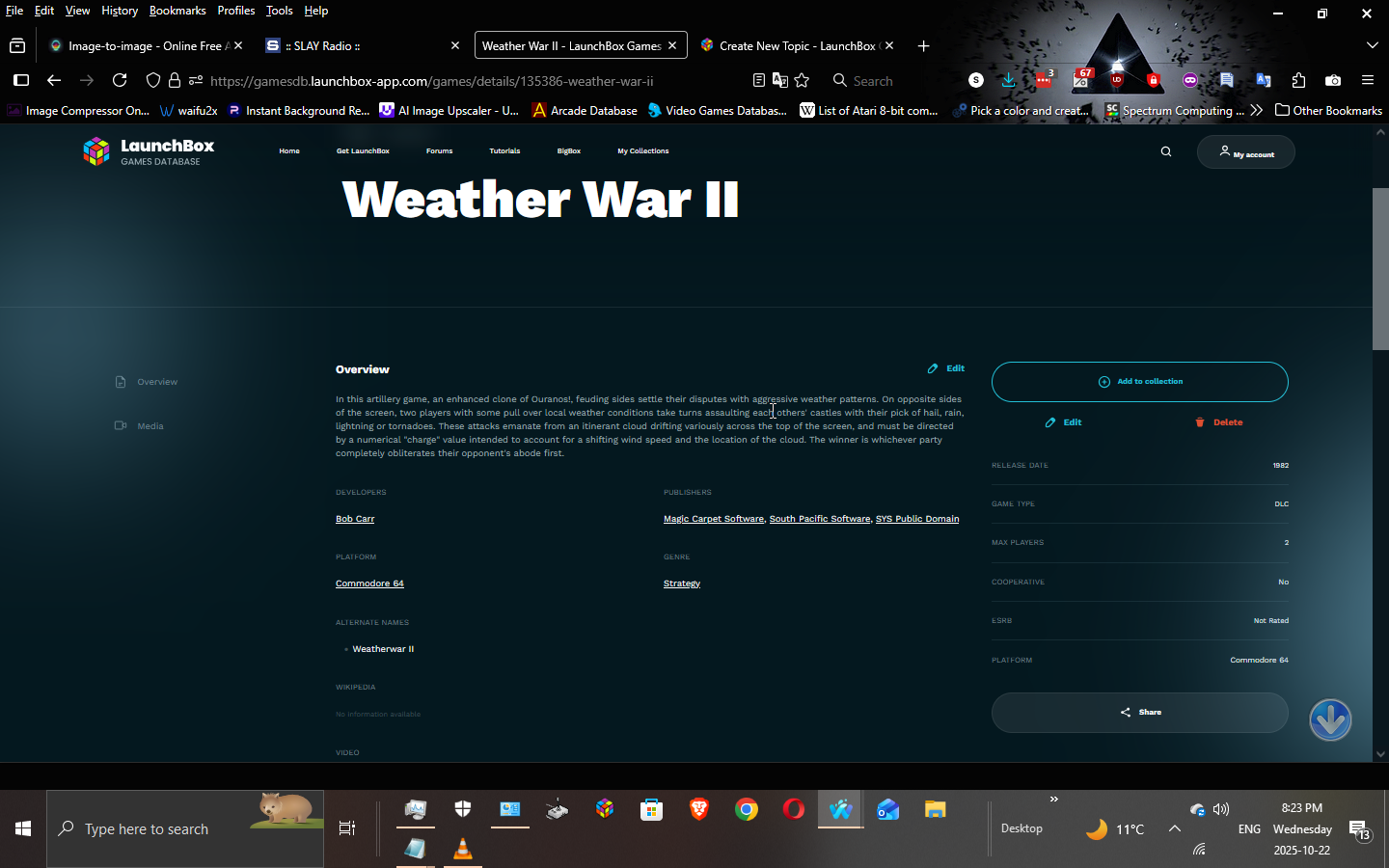Open the Commodore 64 platform link
This screenshot has height=868, width=1389.
pyautogui.click(x=369, y=583)
